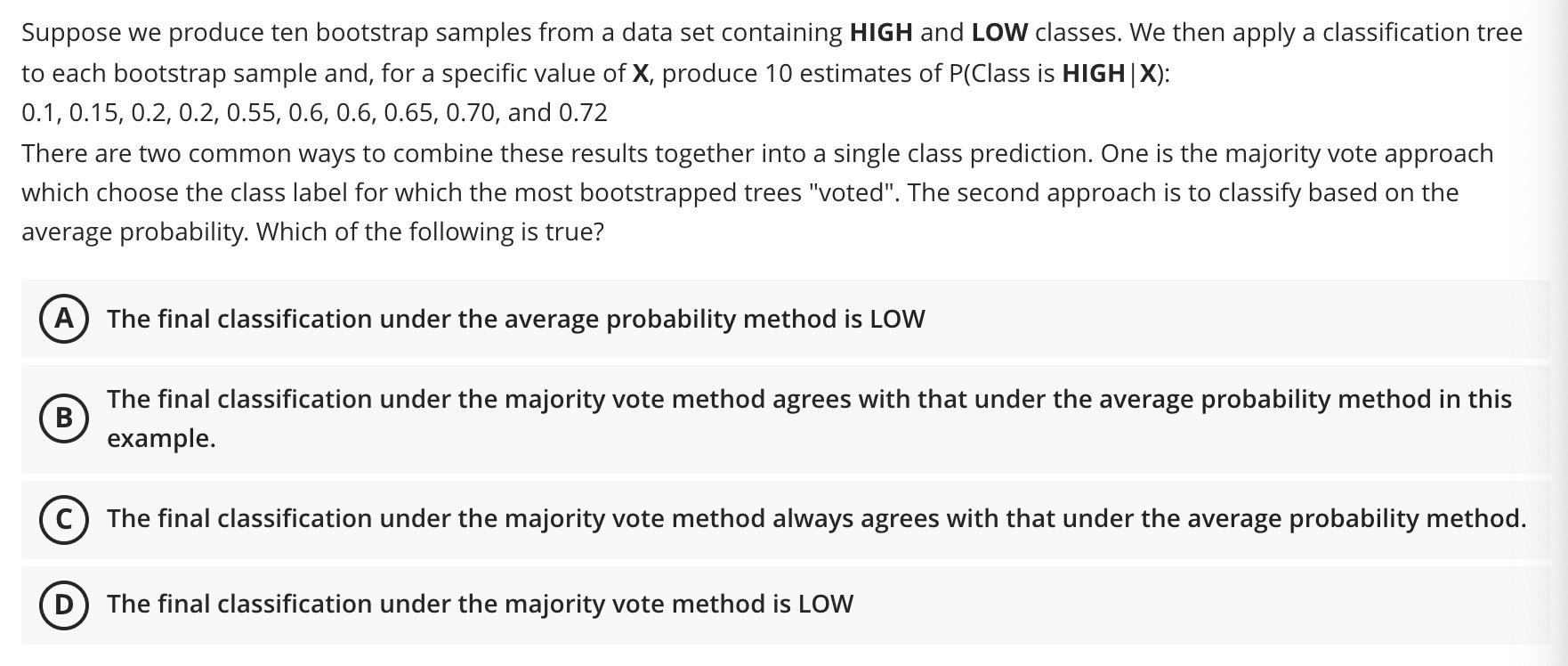
Task: Click the answer row about average probability being LOW
Action: point(514,318)
